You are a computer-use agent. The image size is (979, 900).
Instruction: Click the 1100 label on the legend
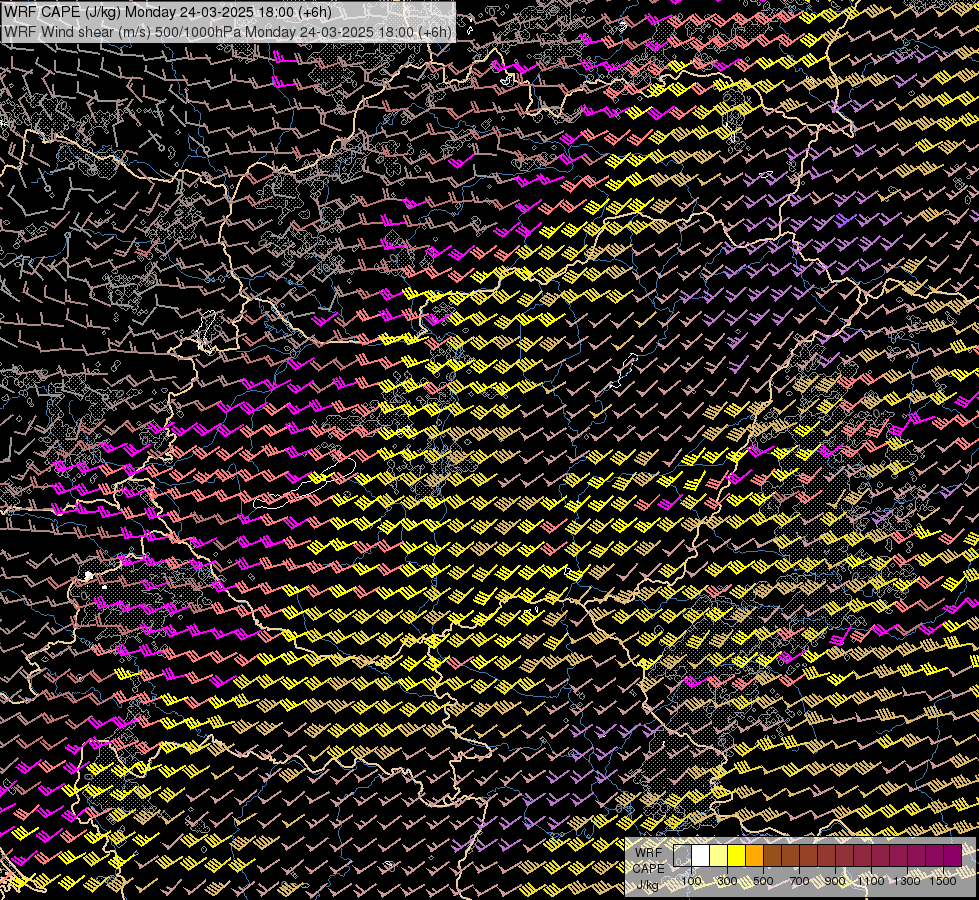coord(870,881)
